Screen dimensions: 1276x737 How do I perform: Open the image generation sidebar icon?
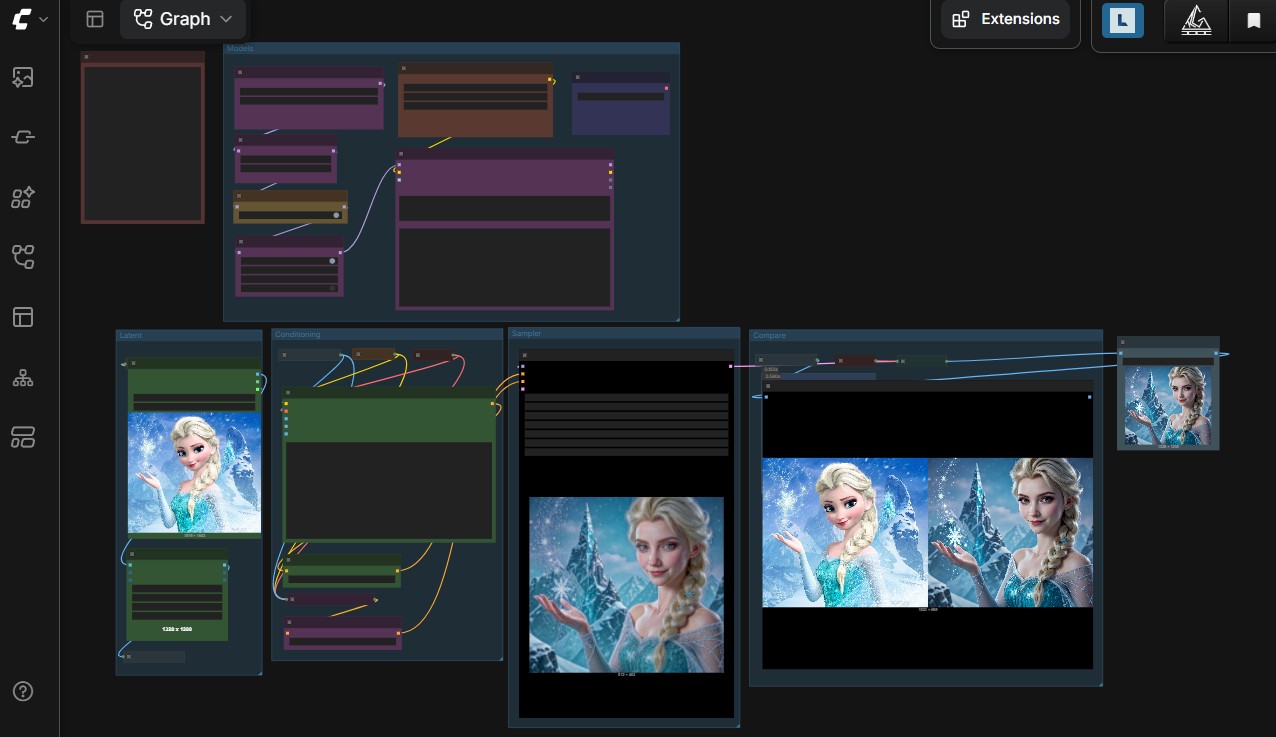tap(23, 77)
